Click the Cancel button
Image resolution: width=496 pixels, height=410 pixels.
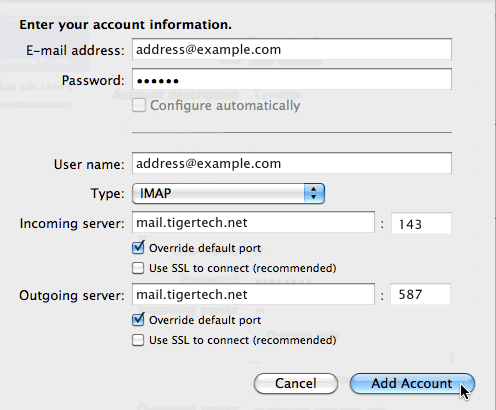[x=296, y=383]
